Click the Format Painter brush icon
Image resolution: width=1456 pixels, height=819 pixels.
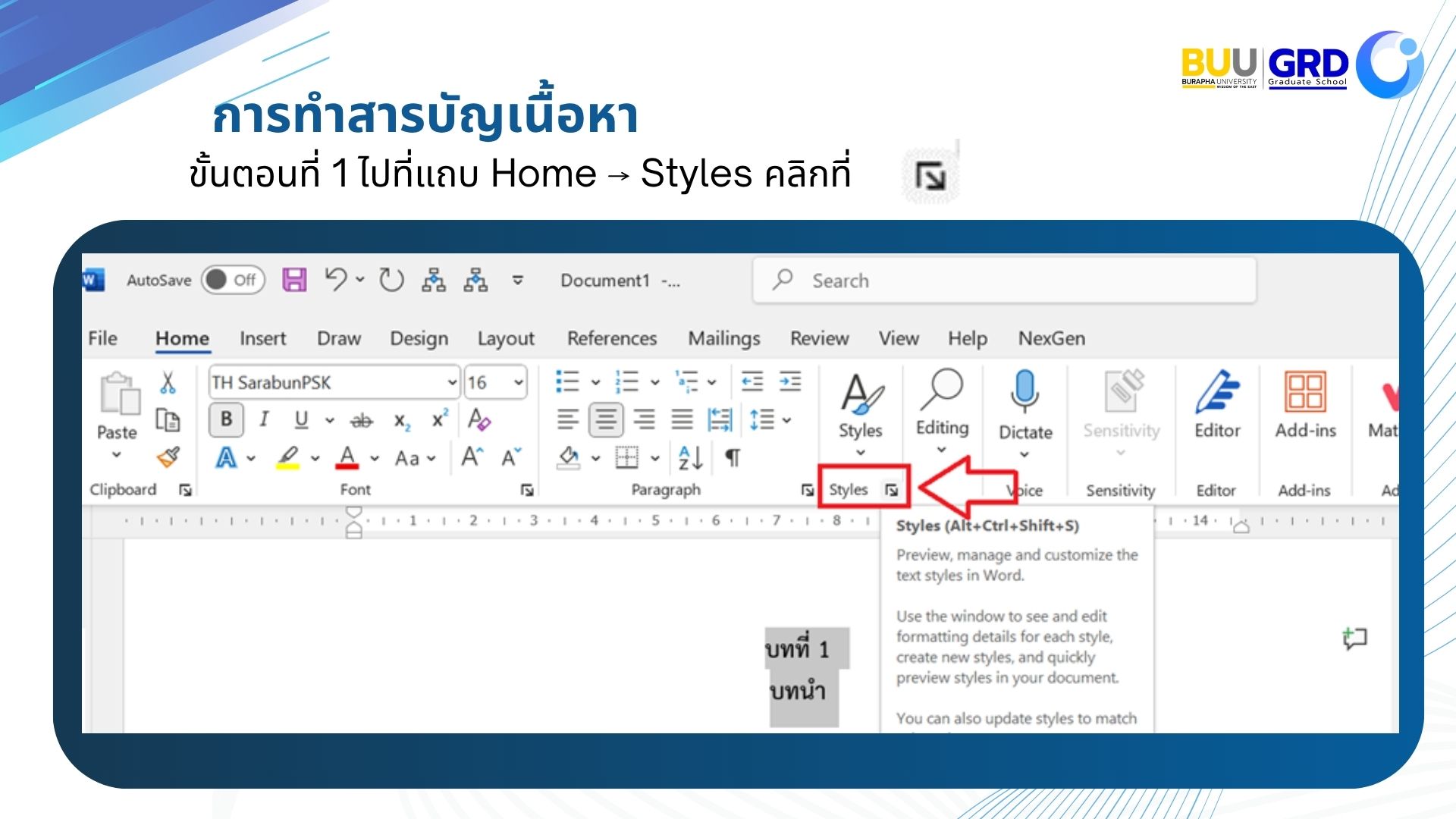tap(168, 457)
